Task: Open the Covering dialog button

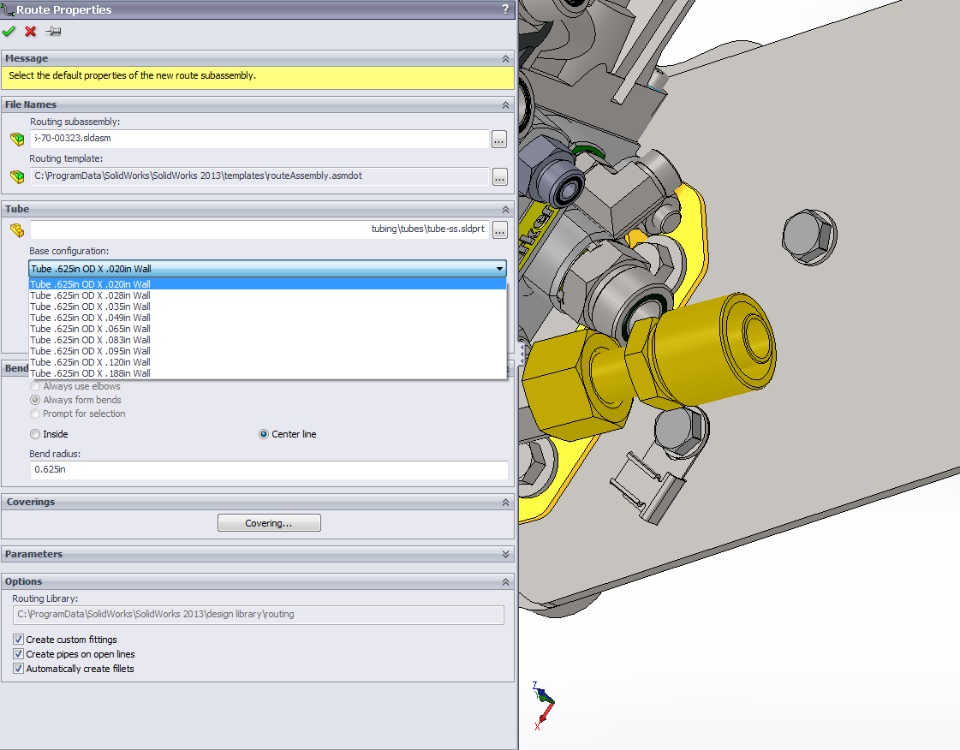Action: [269, 523]
